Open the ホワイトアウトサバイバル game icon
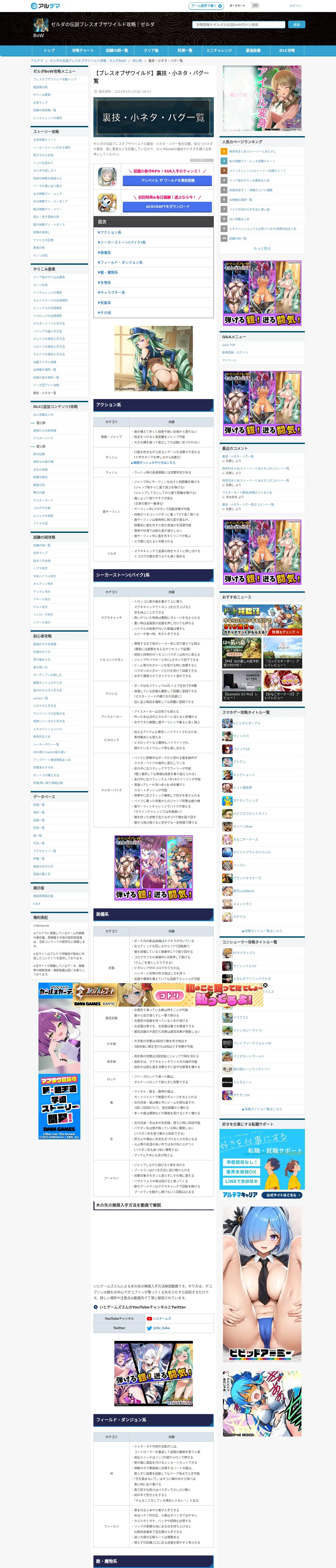 pos(227,852)
